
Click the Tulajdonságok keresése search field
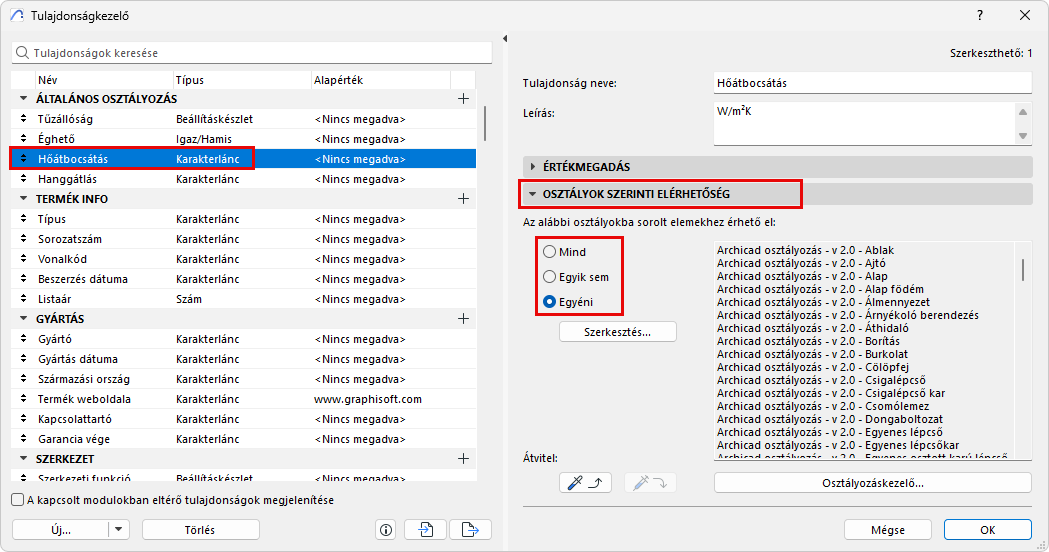tap(252, 53)
